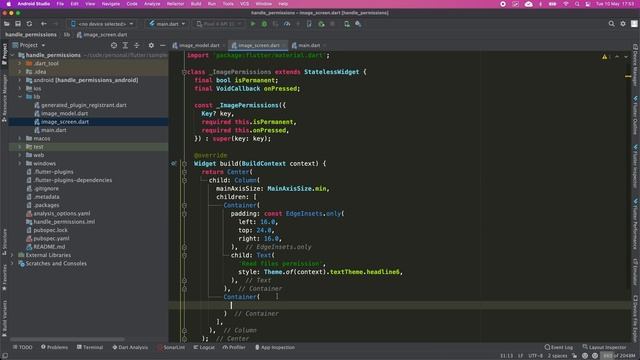Select opened file target icon in Project panel

click(x=114, y=45)
